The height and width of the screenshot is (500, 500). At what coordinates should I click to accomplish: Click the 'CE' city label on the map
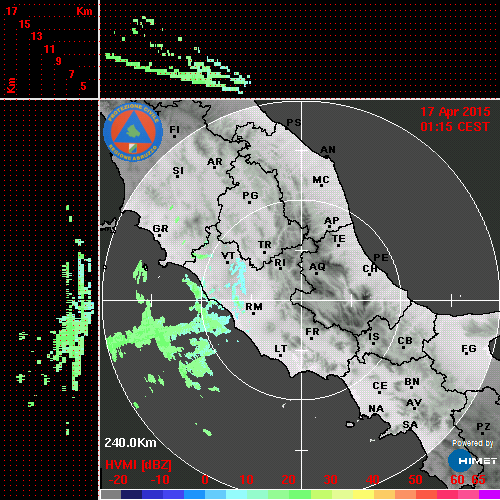tap(380, 386)
